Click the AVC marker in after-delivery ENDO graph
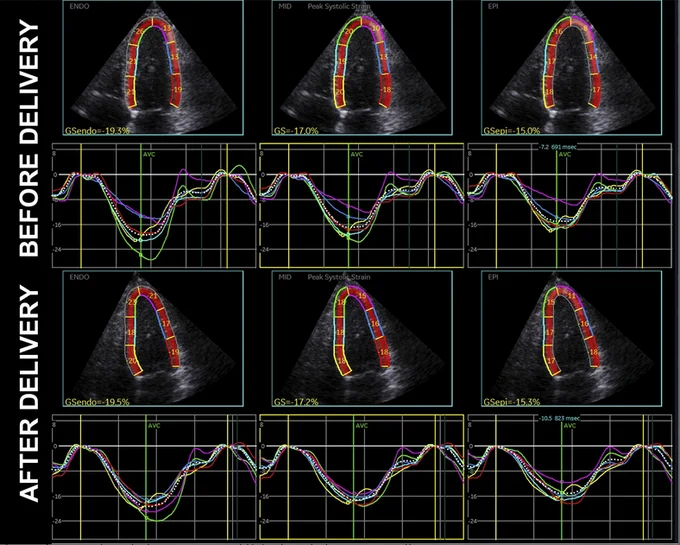The width and height of the screenshot is (680, 545). point(154,426)
